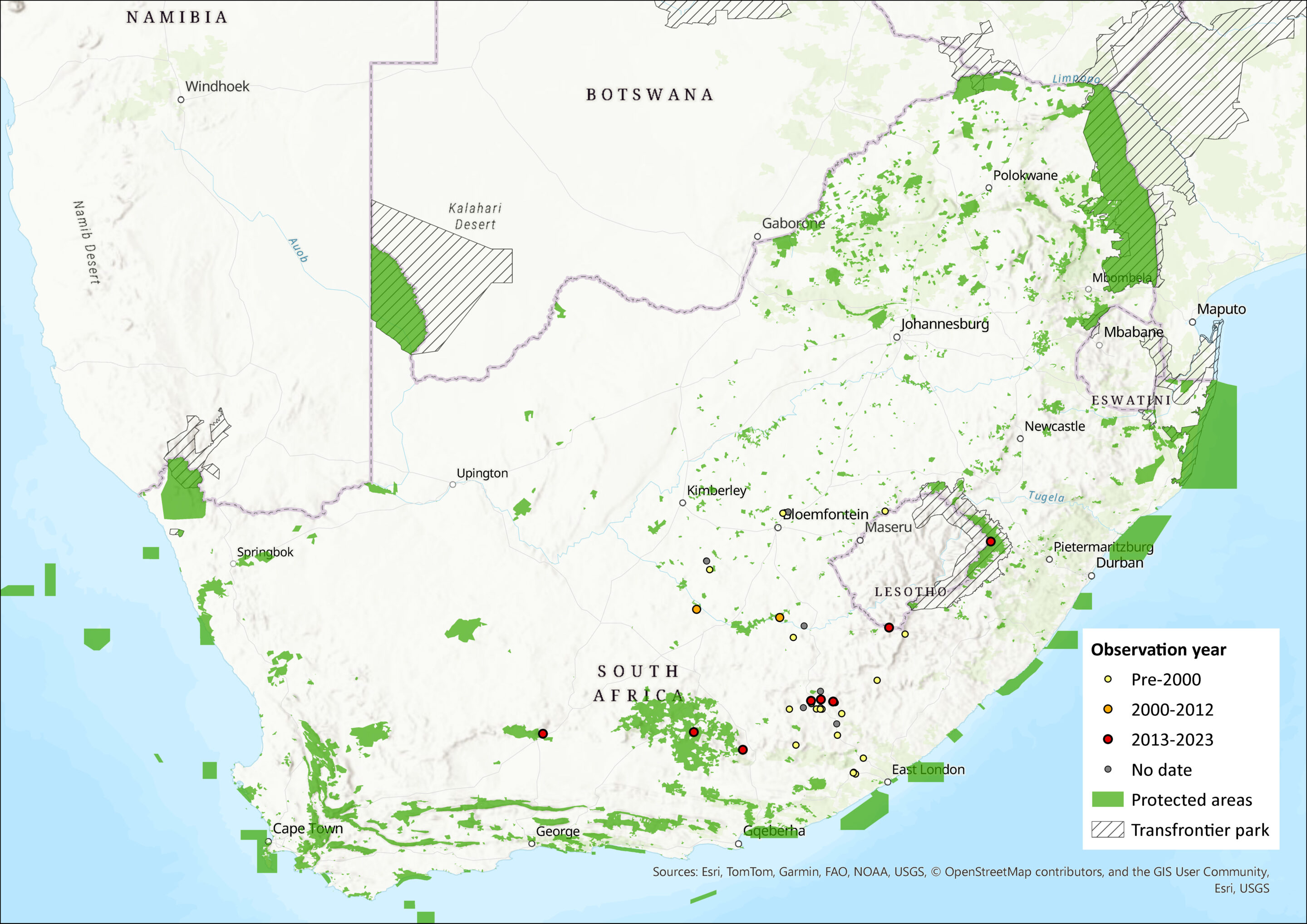This screenshot has height=924, width=1307.
Task: Select the Johannesburg city marker circle
Action: coord(897,337)
